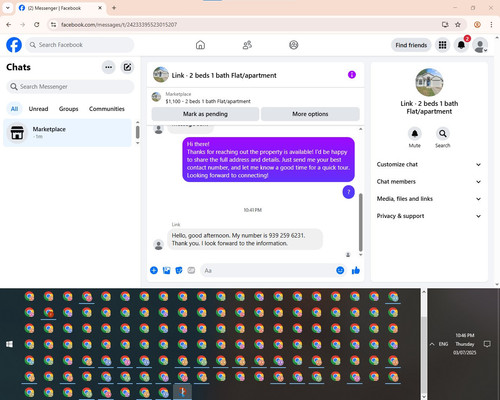Open the Facebook menu grid icon

pos(442,45)
